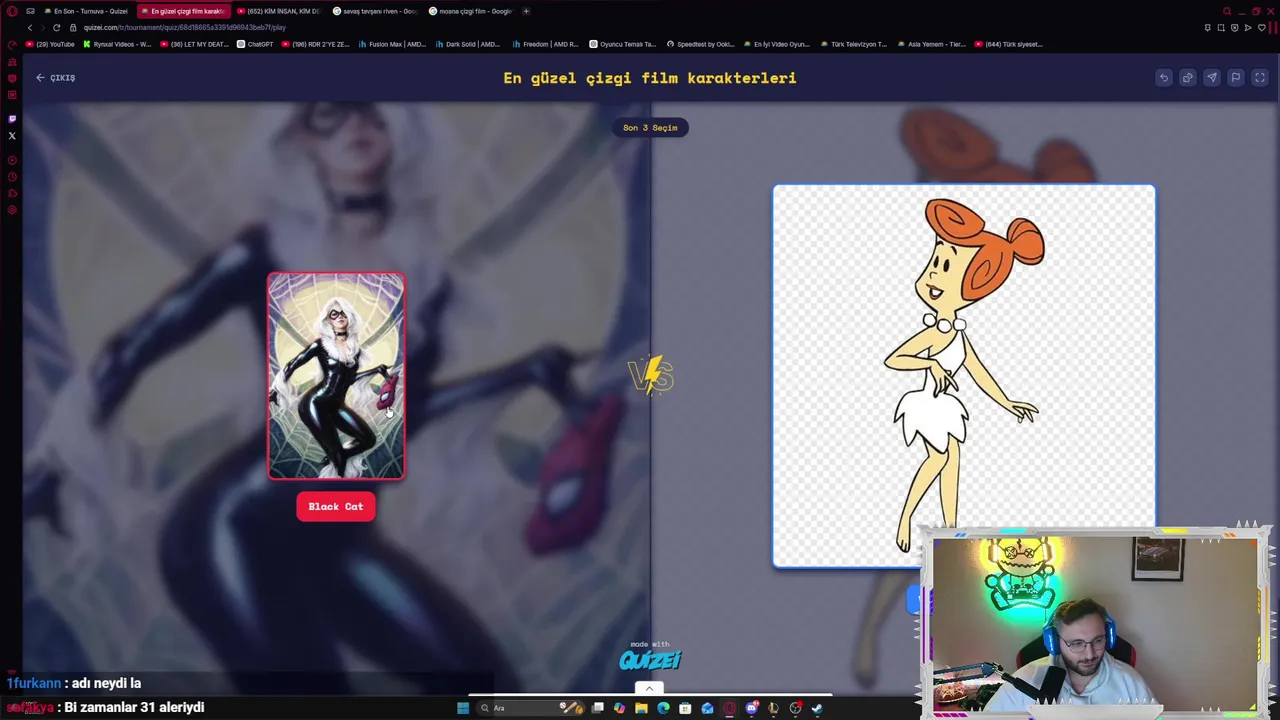Screen dimensions: 1280x720
Task: Open Opera GX from taskbar
Action: point(729,708)
